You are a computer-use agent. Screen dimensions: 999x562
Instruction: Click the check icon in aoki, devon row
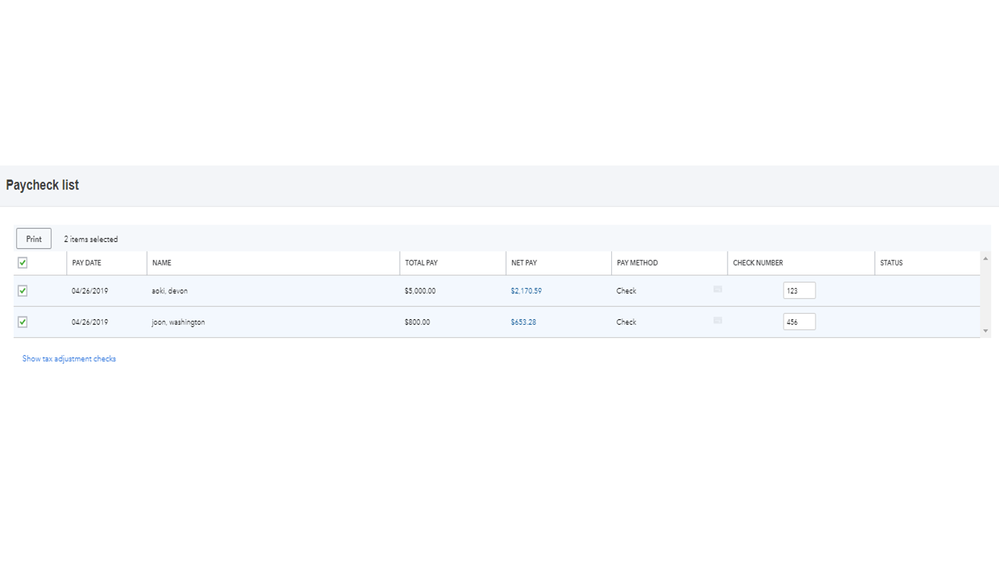[717, 289]
